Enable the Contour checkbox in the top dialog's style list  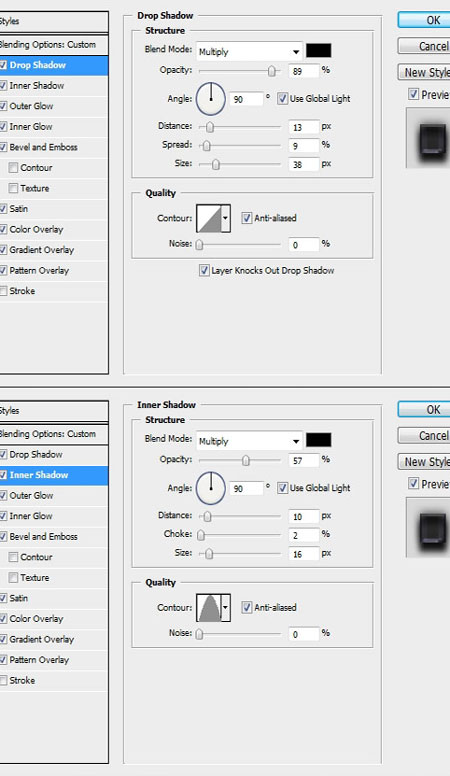coord(13,168)
